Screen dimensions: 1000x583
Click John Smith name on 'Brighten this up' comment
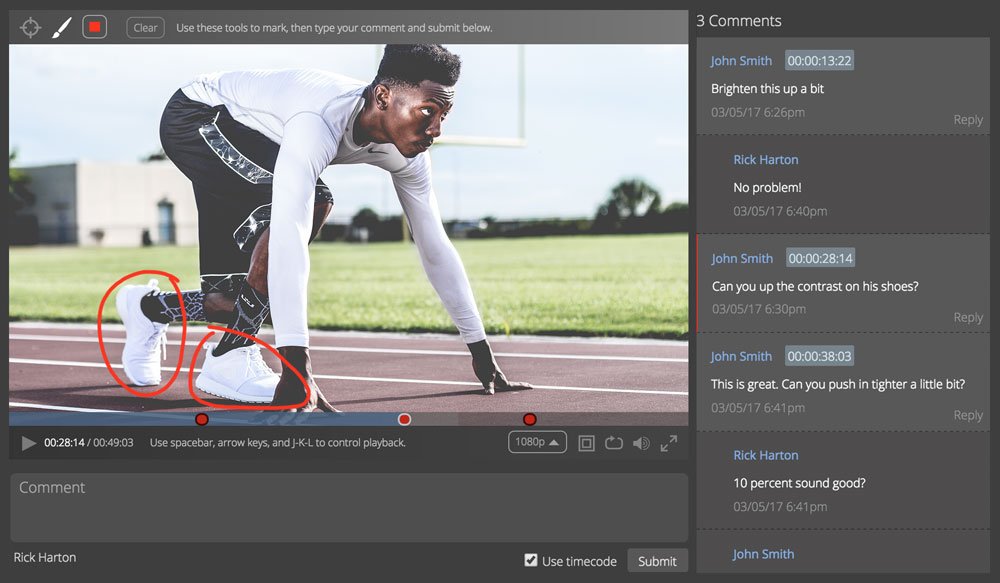741,61
